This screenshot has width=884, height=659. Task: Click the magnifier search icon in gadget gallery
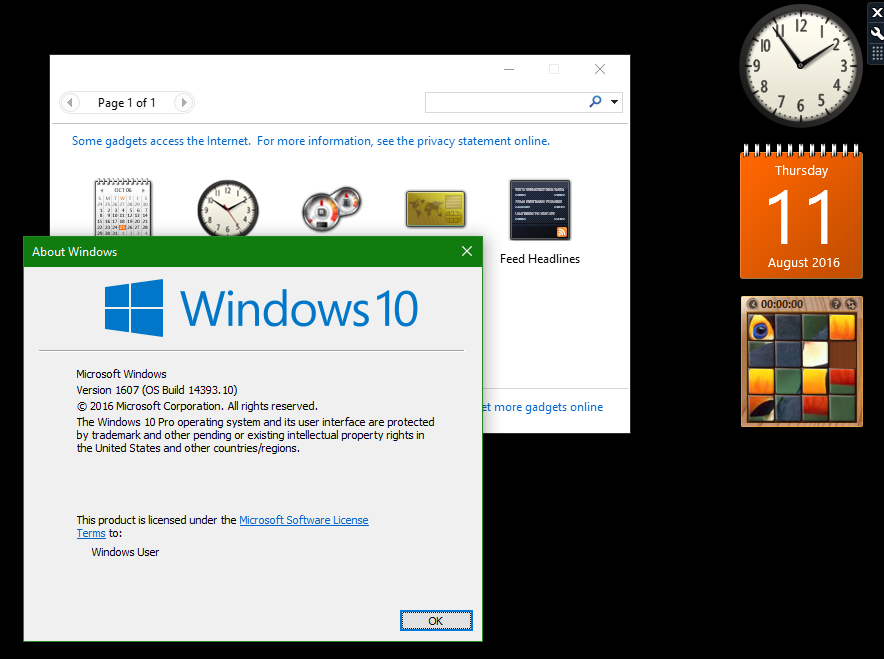(595, 101)
